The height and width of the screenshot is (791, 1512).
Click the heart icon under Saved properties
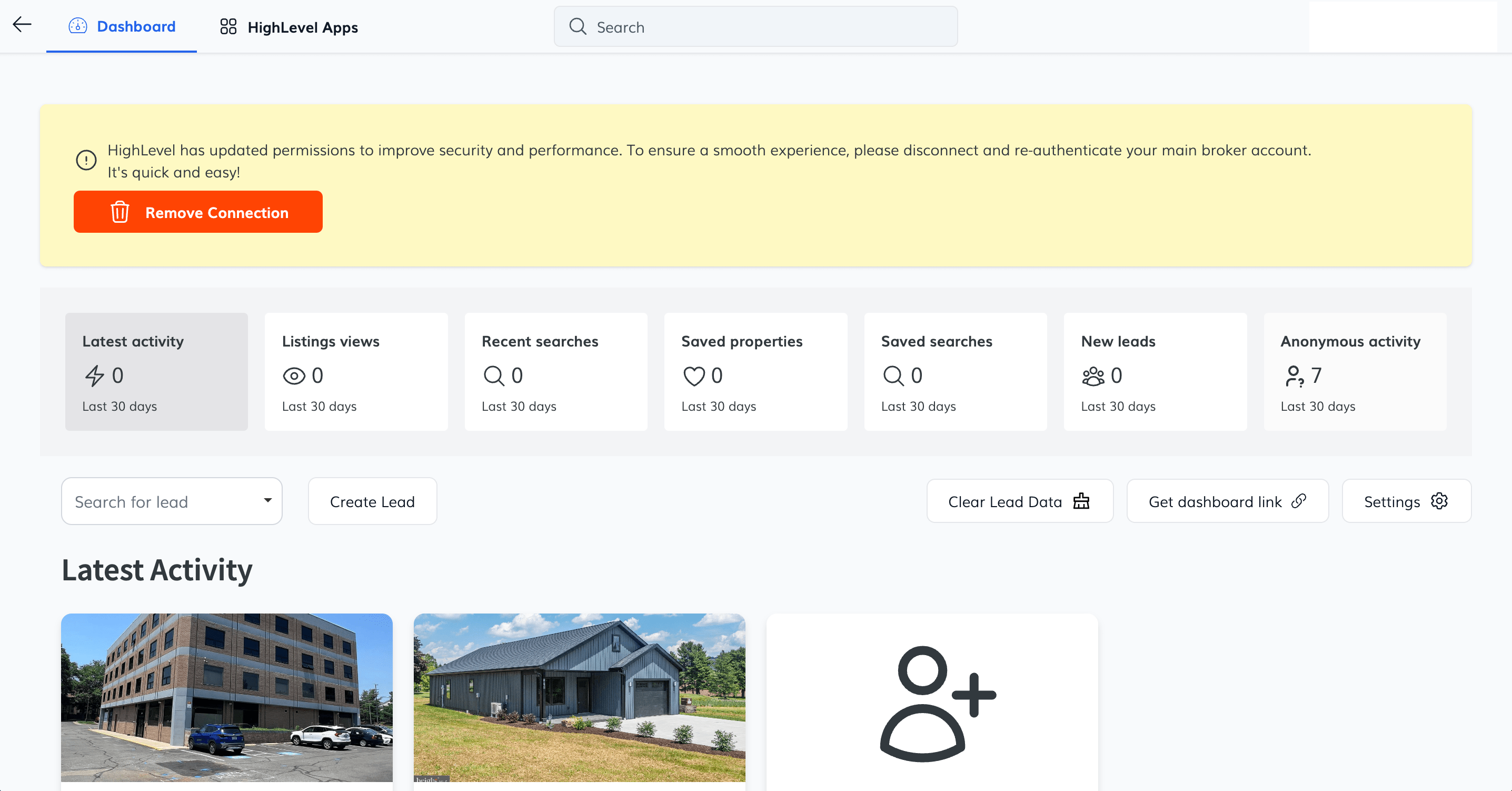[x=694, y=376]
